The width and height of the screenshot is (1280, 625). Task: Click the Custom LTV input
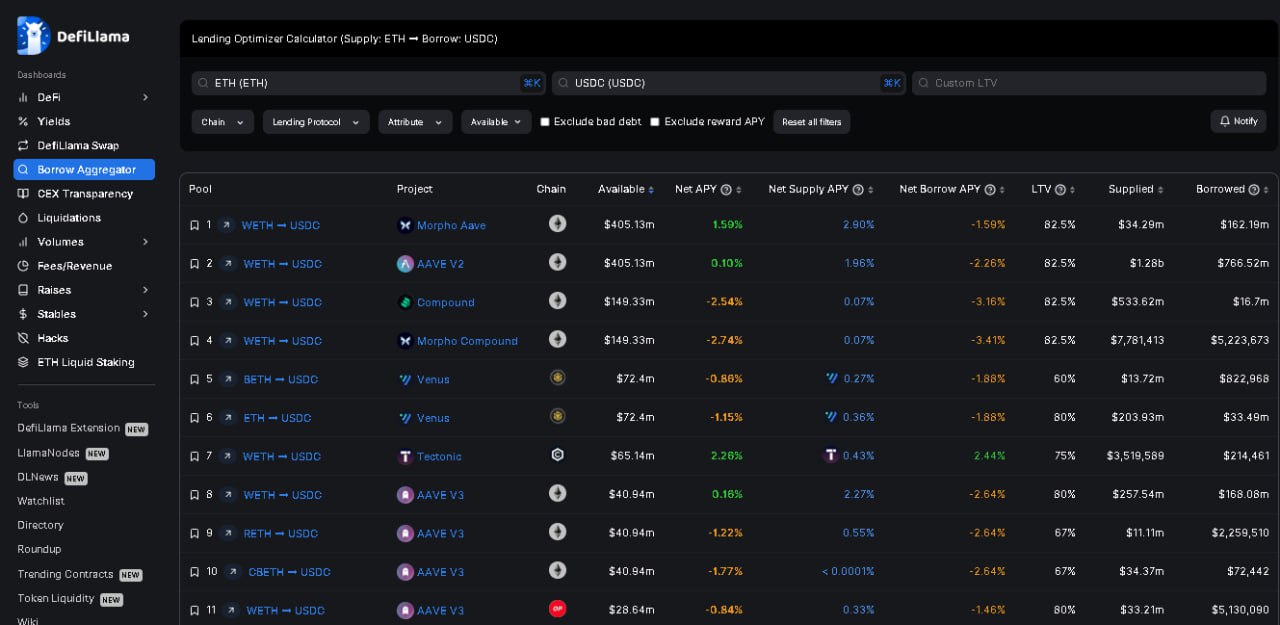point(1089,83)
